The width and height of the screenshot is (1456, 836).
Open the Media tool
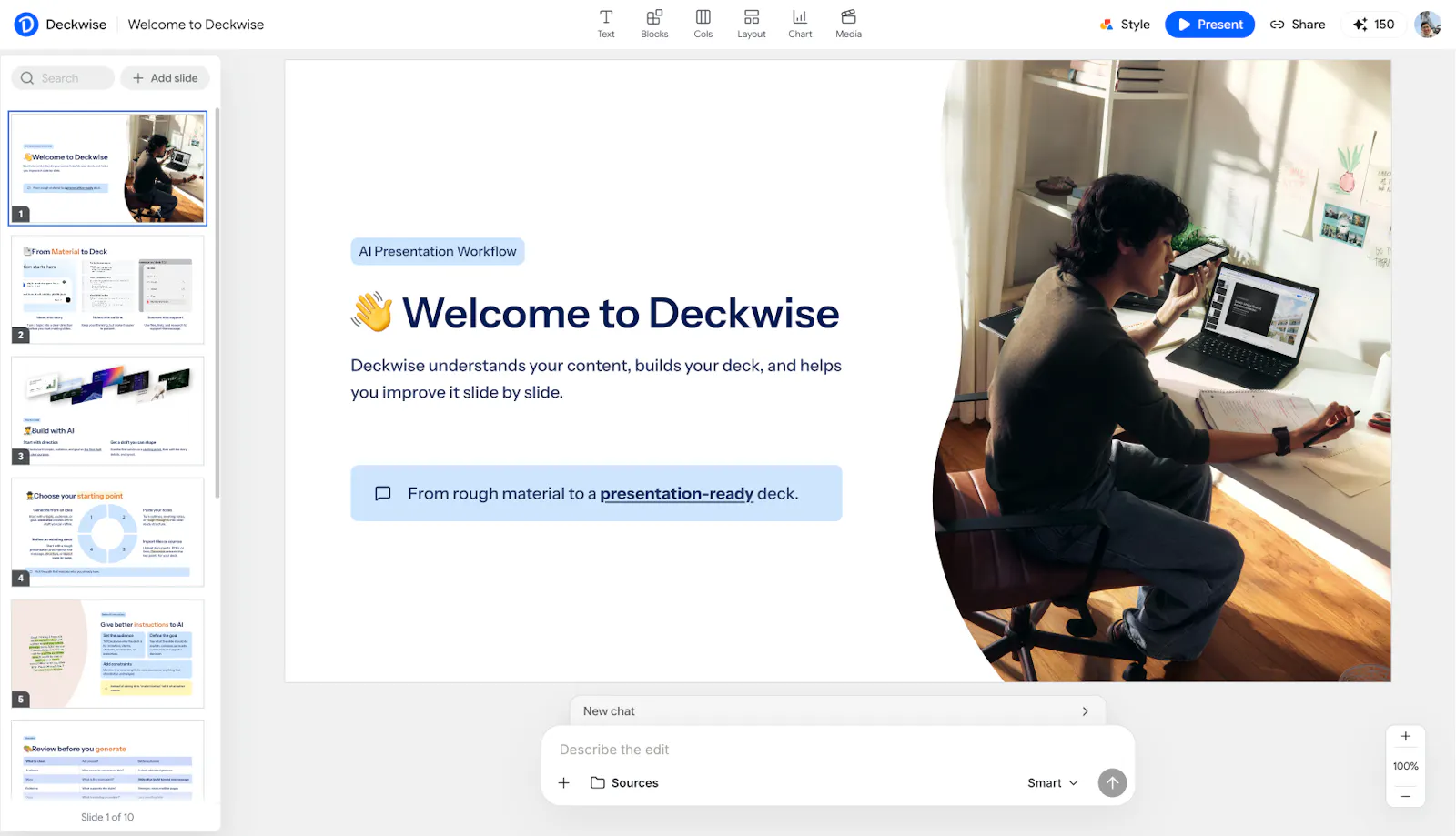(849, 25)
